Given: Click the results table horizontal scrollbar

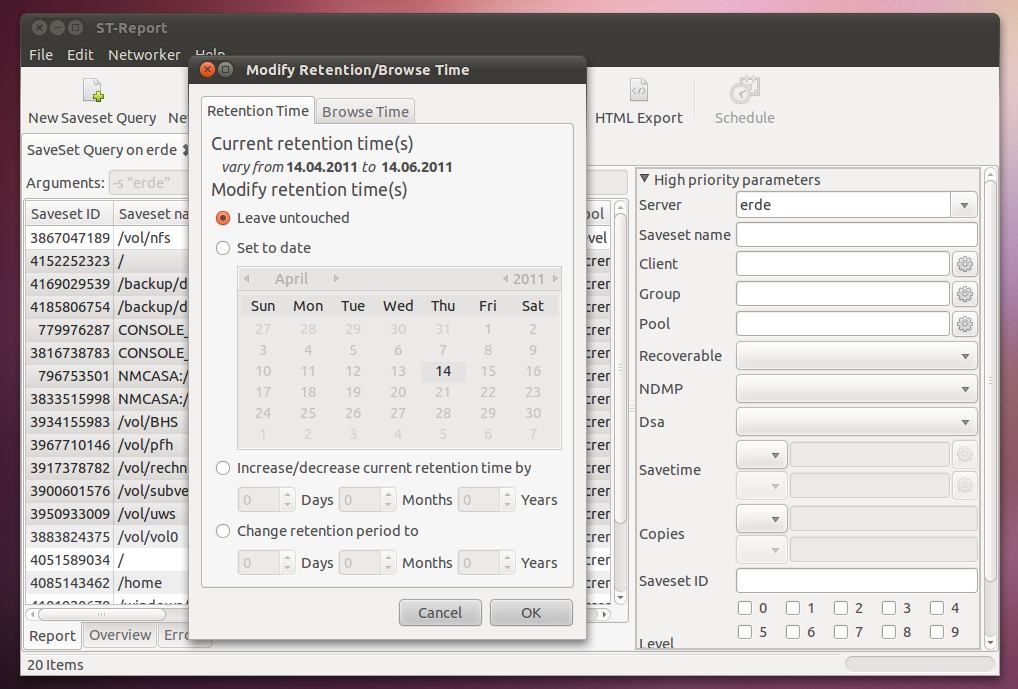Looking at the screenshot, I should [101, 614].
